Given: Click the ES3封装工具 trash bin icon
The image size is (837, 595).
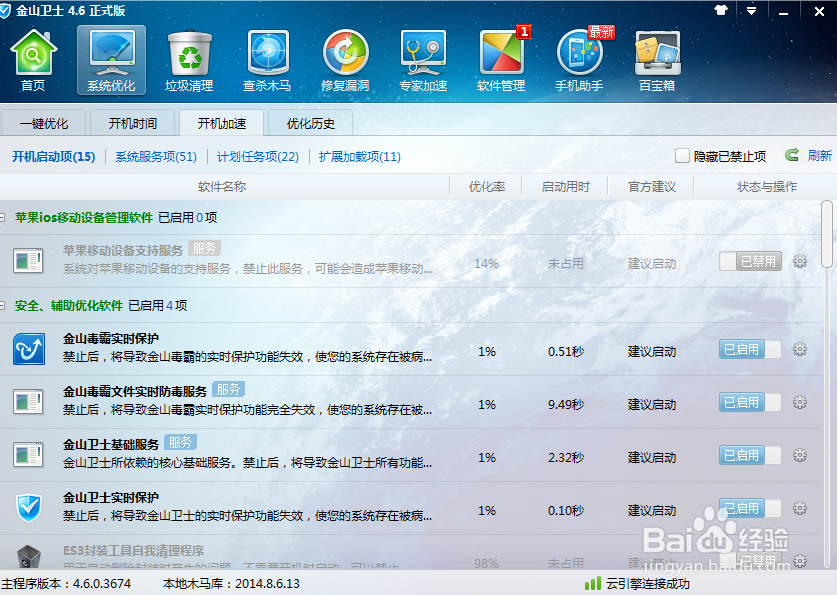Looking at the screenshot, I should tap(28, 557).
